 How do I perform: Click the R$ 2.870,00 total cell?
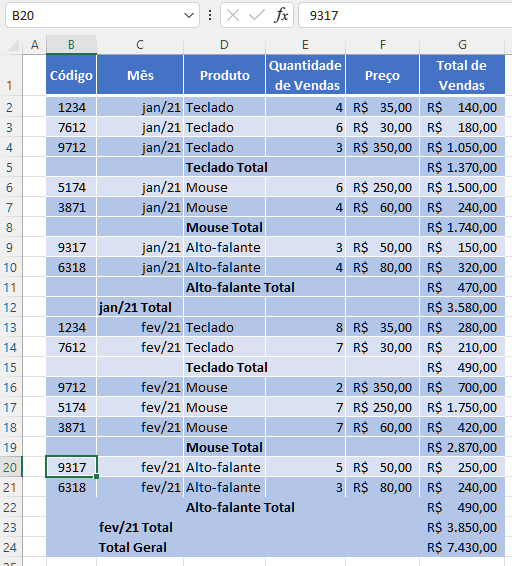point(462,448)
